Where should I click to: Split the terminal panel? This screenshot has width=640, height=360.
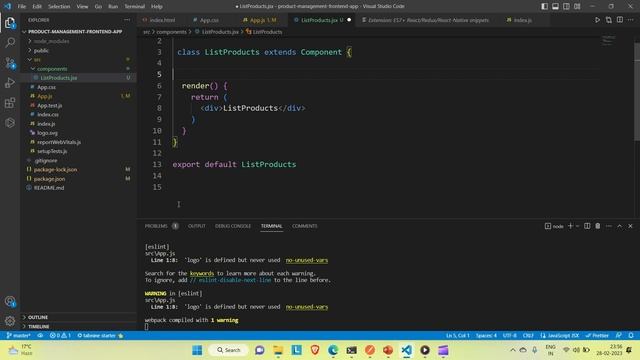click(587, 226)
